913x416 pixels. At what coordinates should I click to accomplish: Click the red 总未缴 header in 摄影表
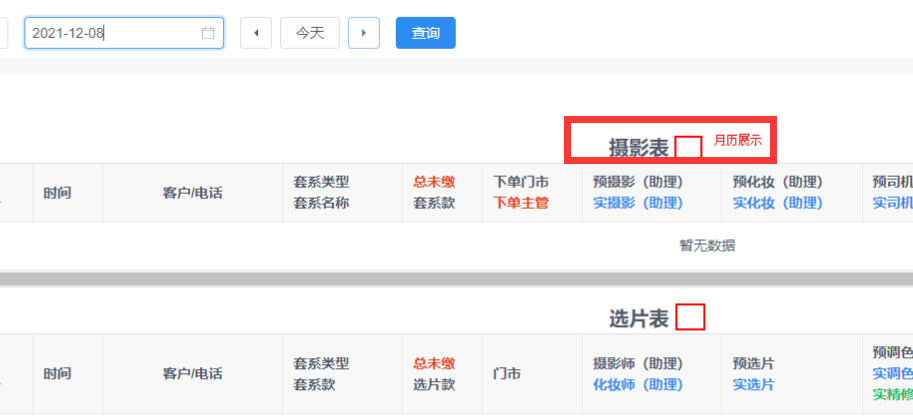point(434,182)
